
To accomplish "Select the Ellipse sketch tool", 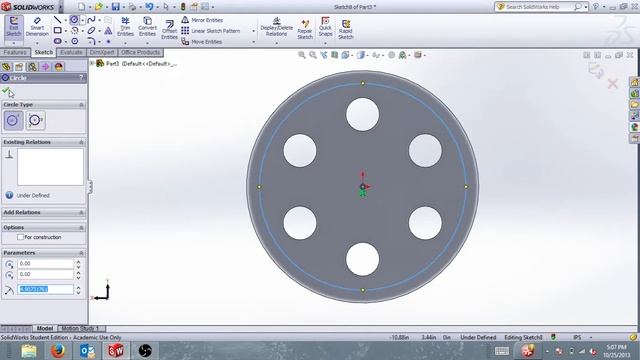I will 91,31.
